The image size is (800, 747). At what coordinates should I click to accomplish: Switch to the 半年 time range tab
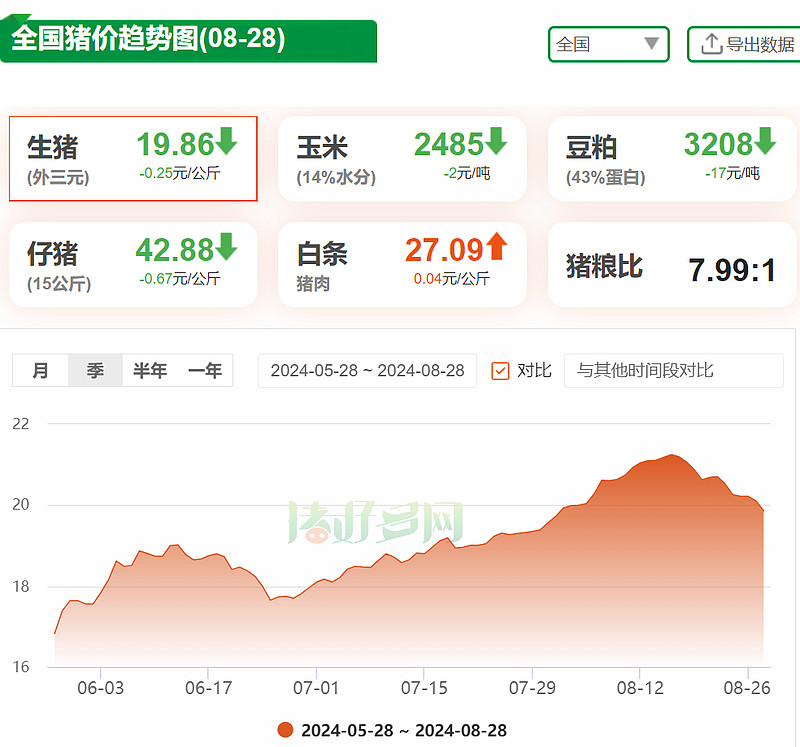click(150, 370)
